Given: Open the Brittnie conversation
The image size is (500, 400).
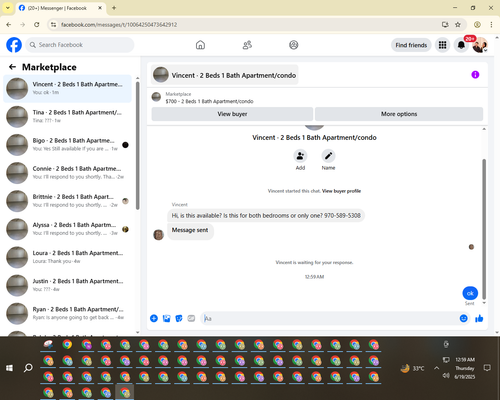Looking at the screenshot, I should coord(67,201).
